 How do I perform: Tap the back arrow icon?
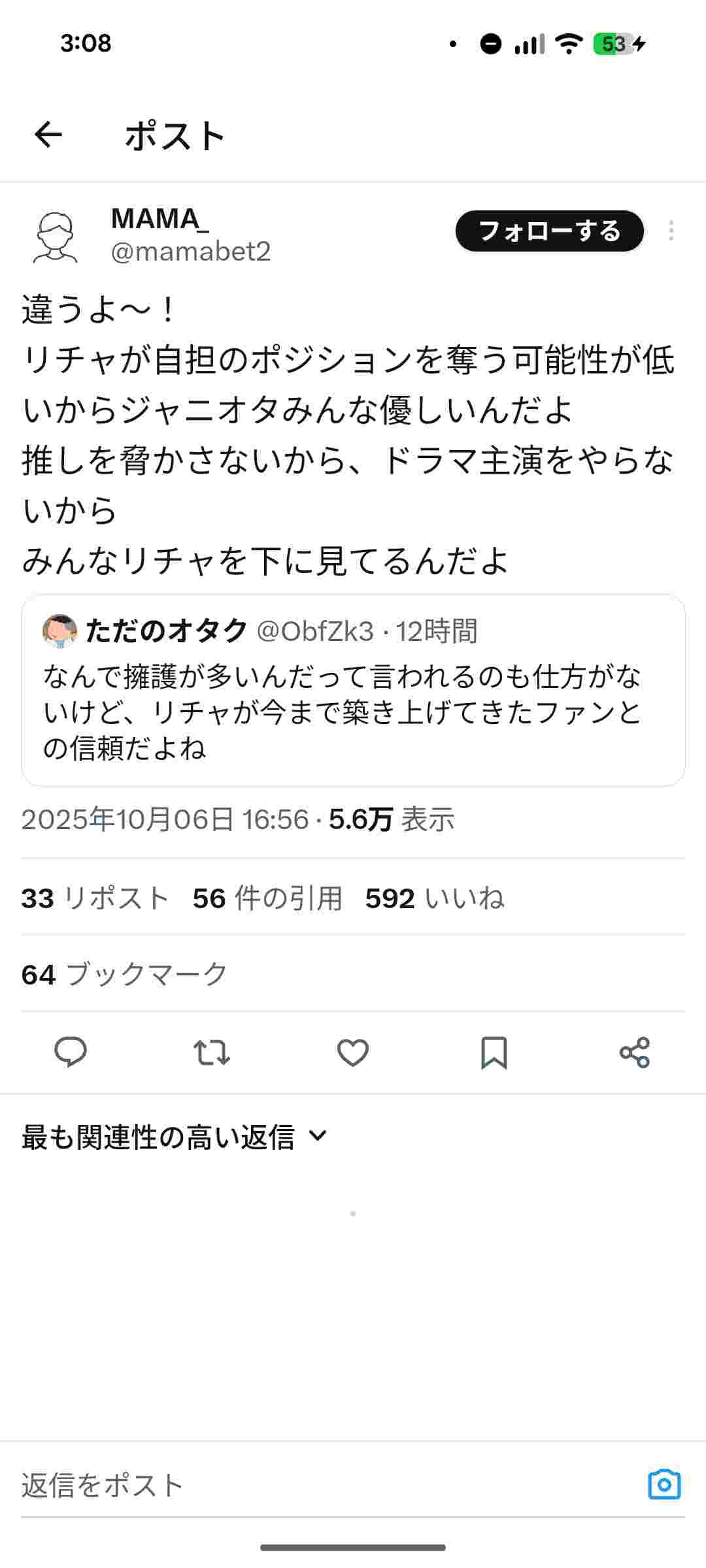coord(48,135)
